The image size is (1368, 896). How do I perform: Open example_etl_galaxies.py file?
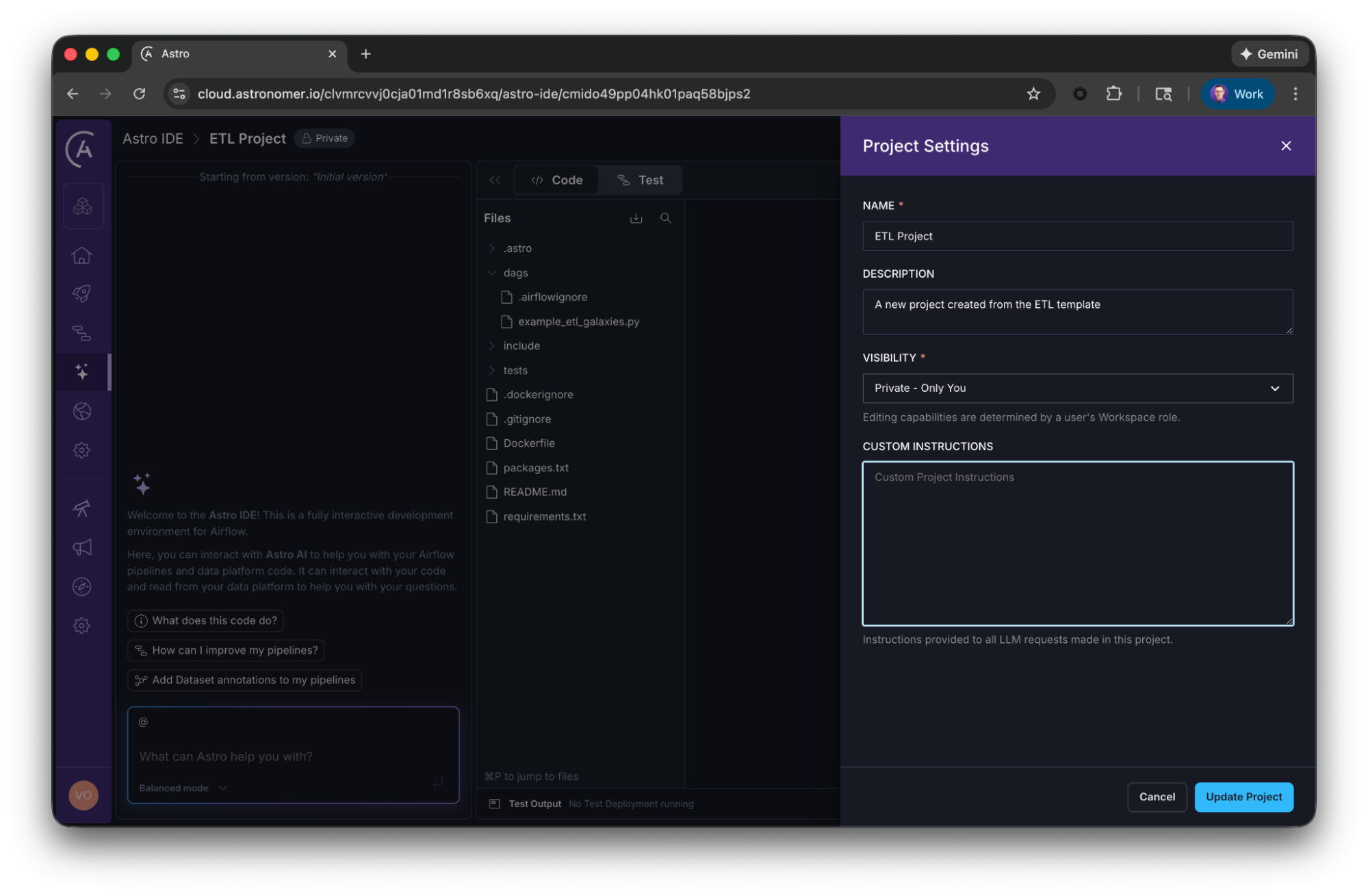(x=578, y=321)
